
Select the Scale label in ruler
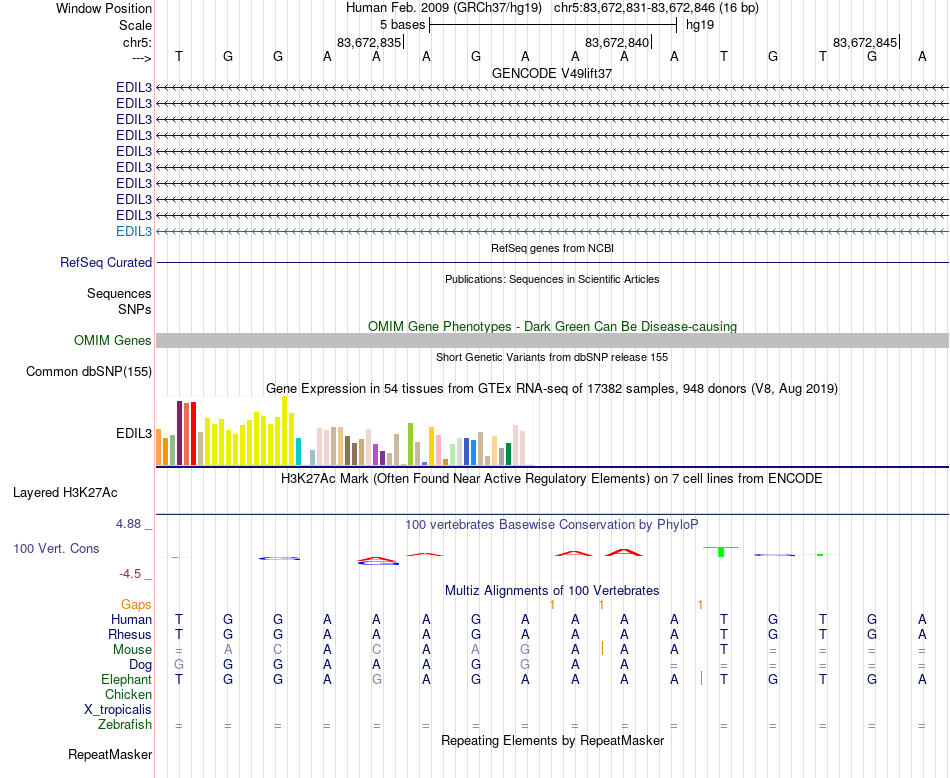click(x=135, y=25)
